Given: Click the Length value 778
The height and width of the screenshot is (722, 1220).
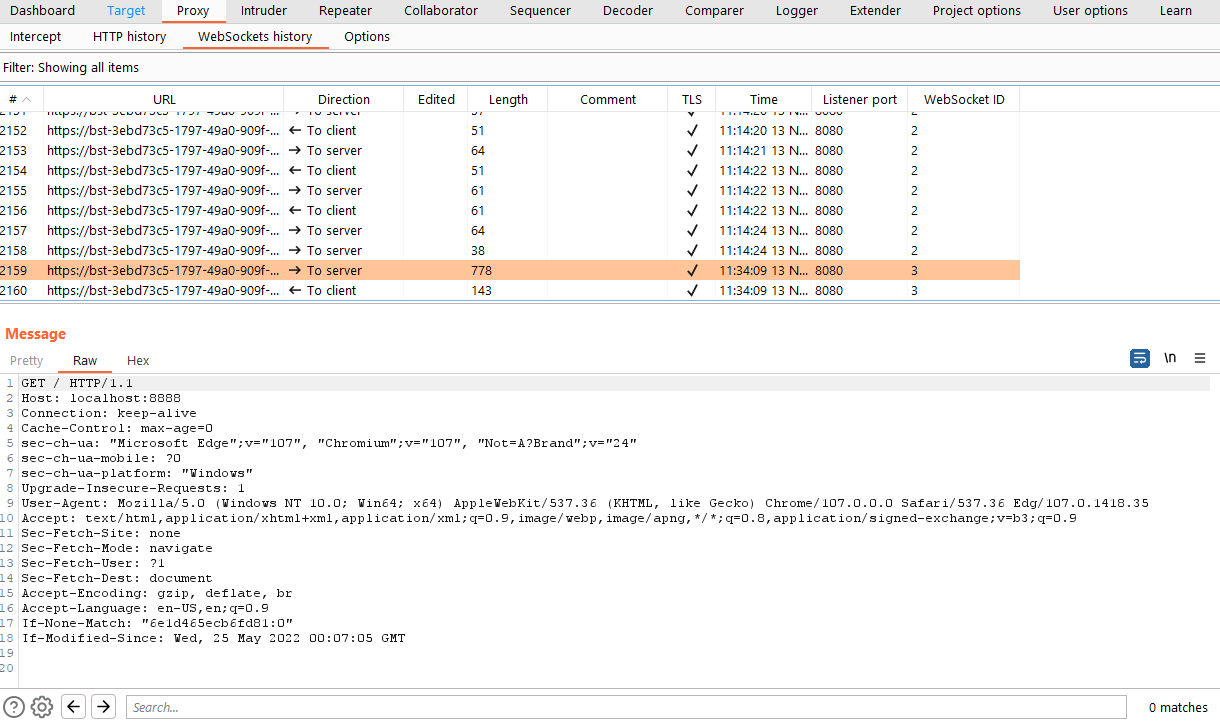Looking at the screenshot, I should (482, 270).
